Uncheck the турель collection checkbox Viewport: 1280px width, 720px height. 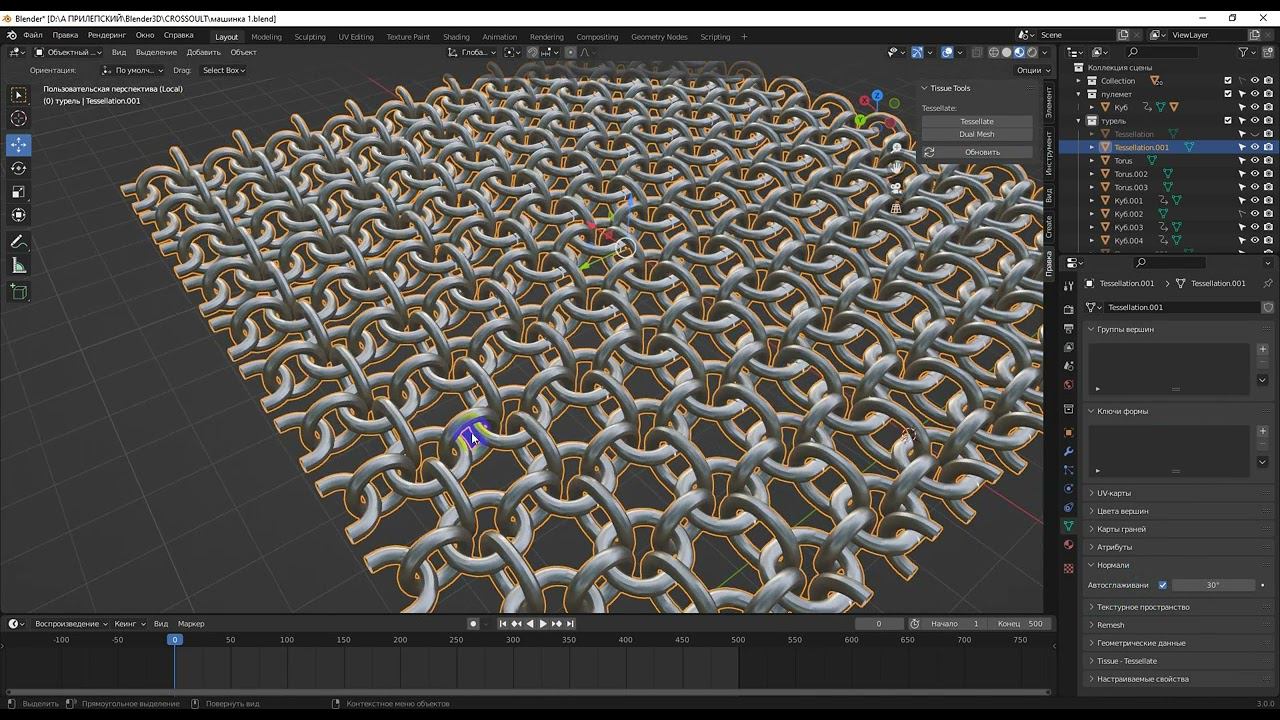pos(1228,121)
